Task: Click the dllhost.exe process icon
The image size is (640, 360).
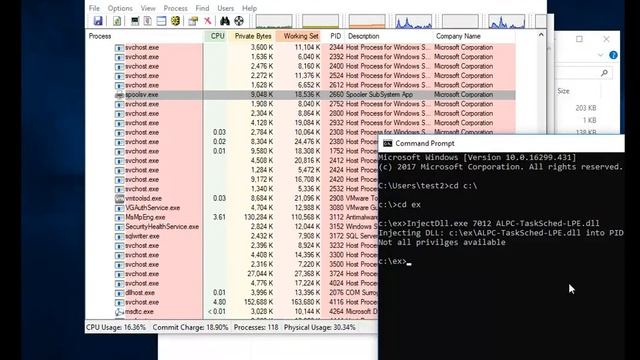Action: coord(119,293)
